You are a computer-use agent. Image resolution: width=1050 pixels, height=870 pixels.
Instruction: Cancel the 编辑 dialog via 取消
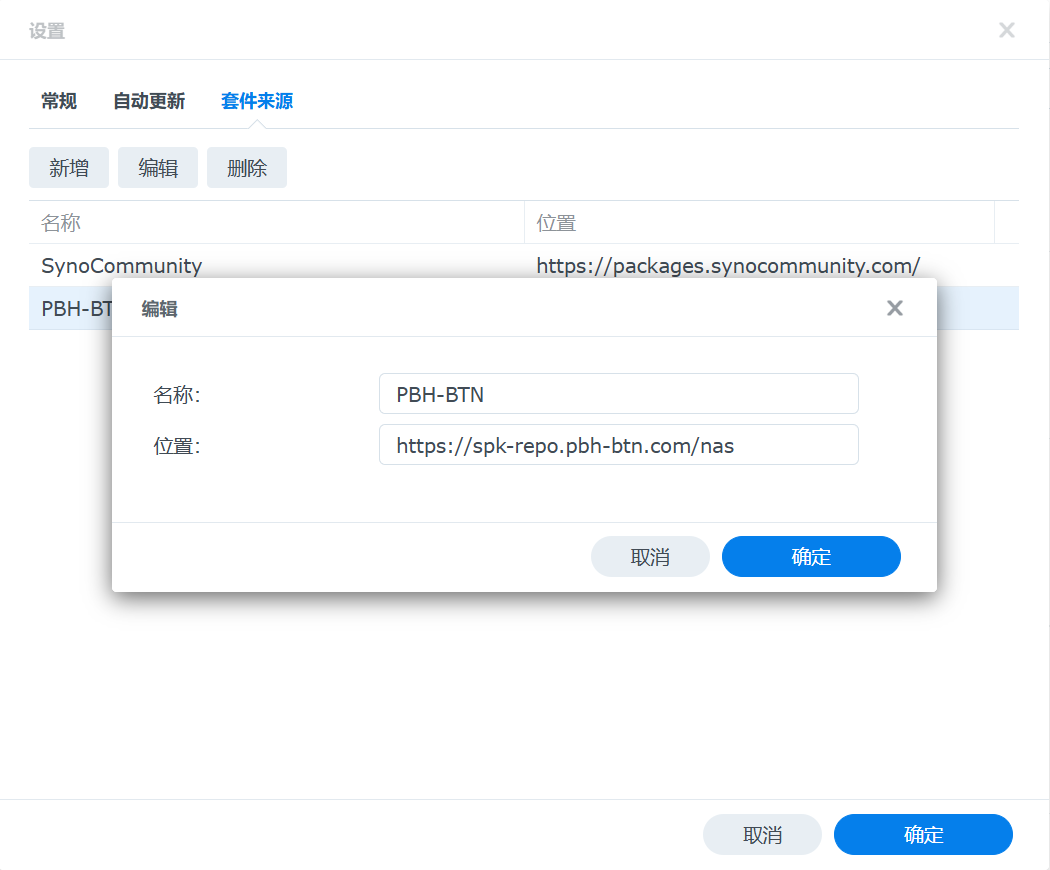[x=650, y=557]
